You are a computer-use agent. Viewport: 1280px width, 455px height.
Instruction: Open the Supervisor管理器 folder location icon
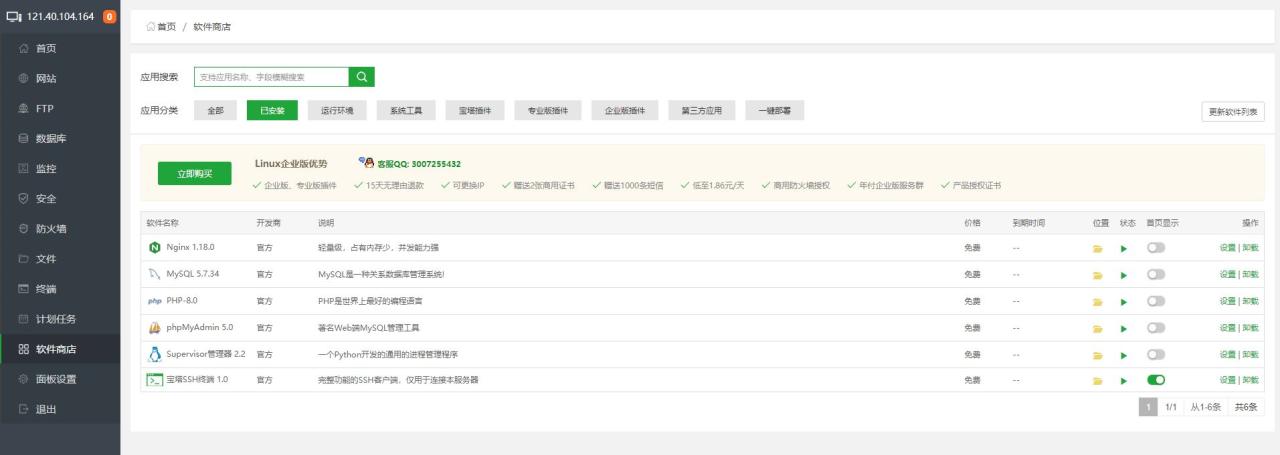pos(1097,354)
